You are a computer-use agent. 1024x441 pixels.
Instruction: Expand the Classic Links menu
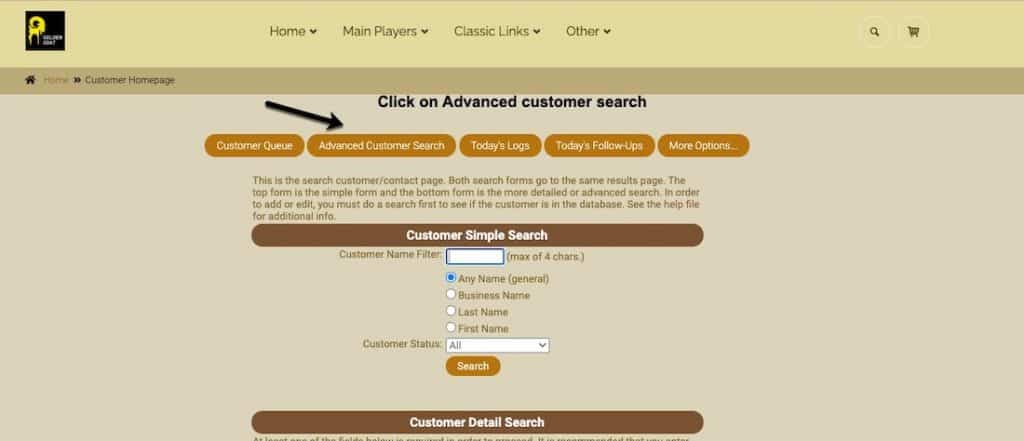[x=497, y=31]
